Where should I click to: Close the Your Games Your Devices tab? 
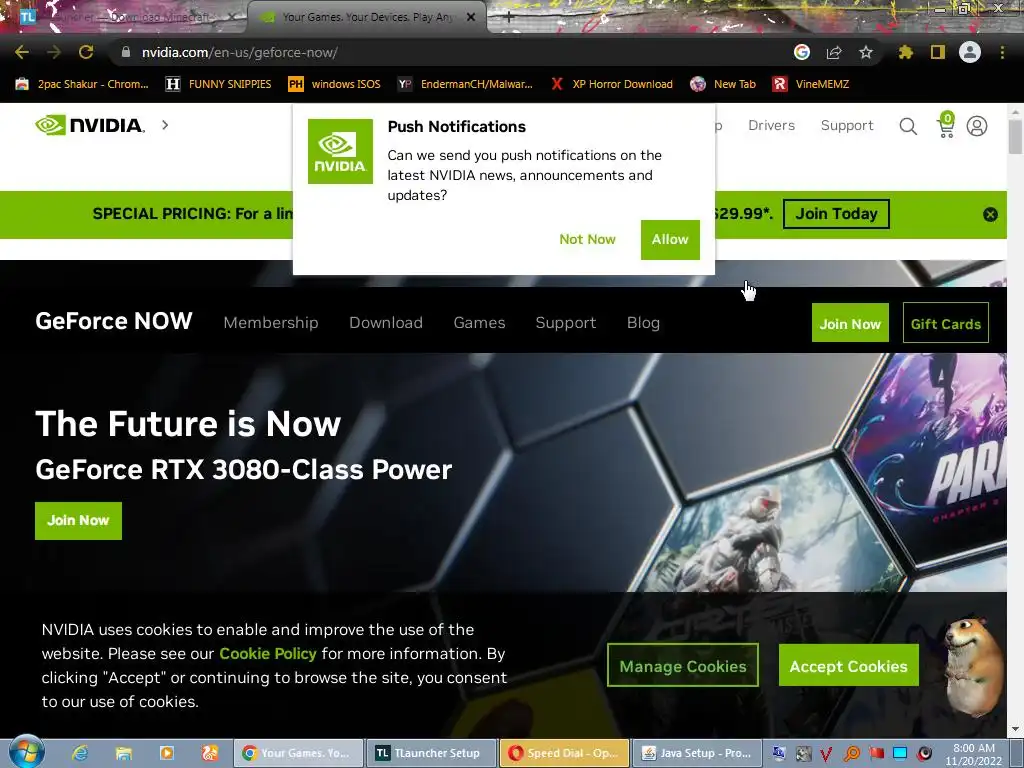[x=471, y=18]
